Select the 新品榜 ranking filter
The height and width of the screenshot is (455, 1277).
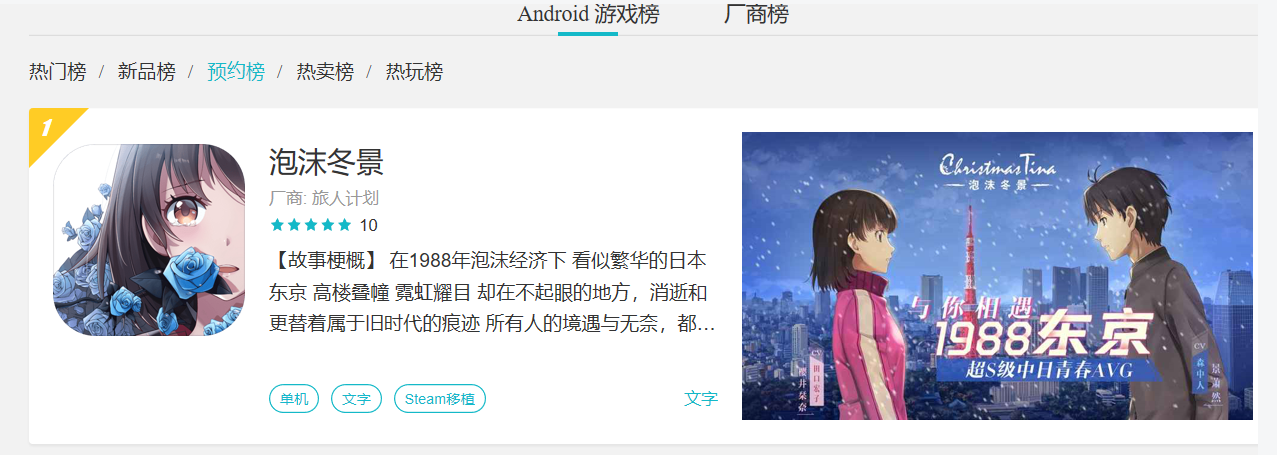click(146, 72)
